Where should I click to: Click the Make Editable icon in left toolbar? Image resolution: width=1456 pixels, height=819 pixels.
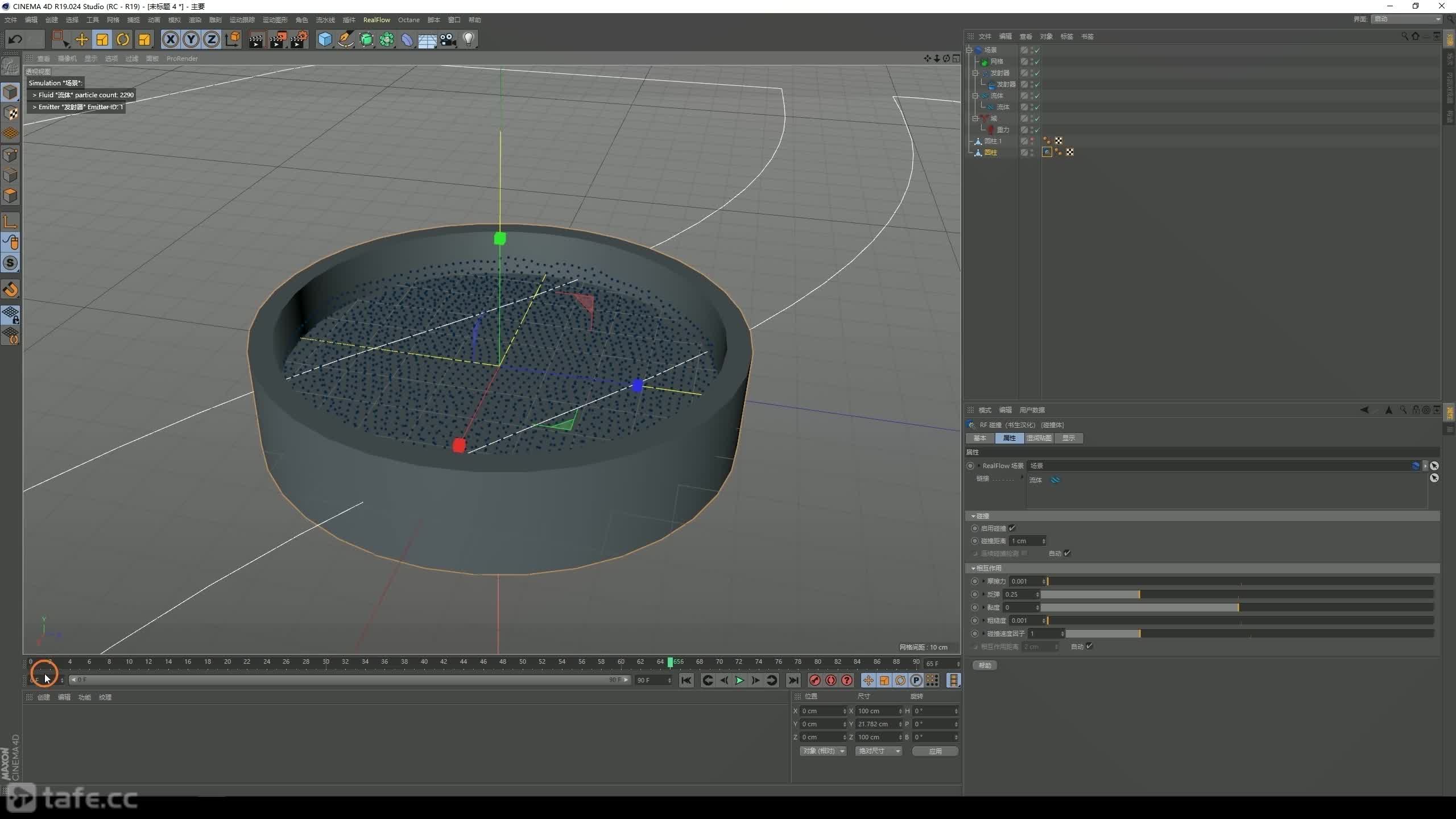10,67
